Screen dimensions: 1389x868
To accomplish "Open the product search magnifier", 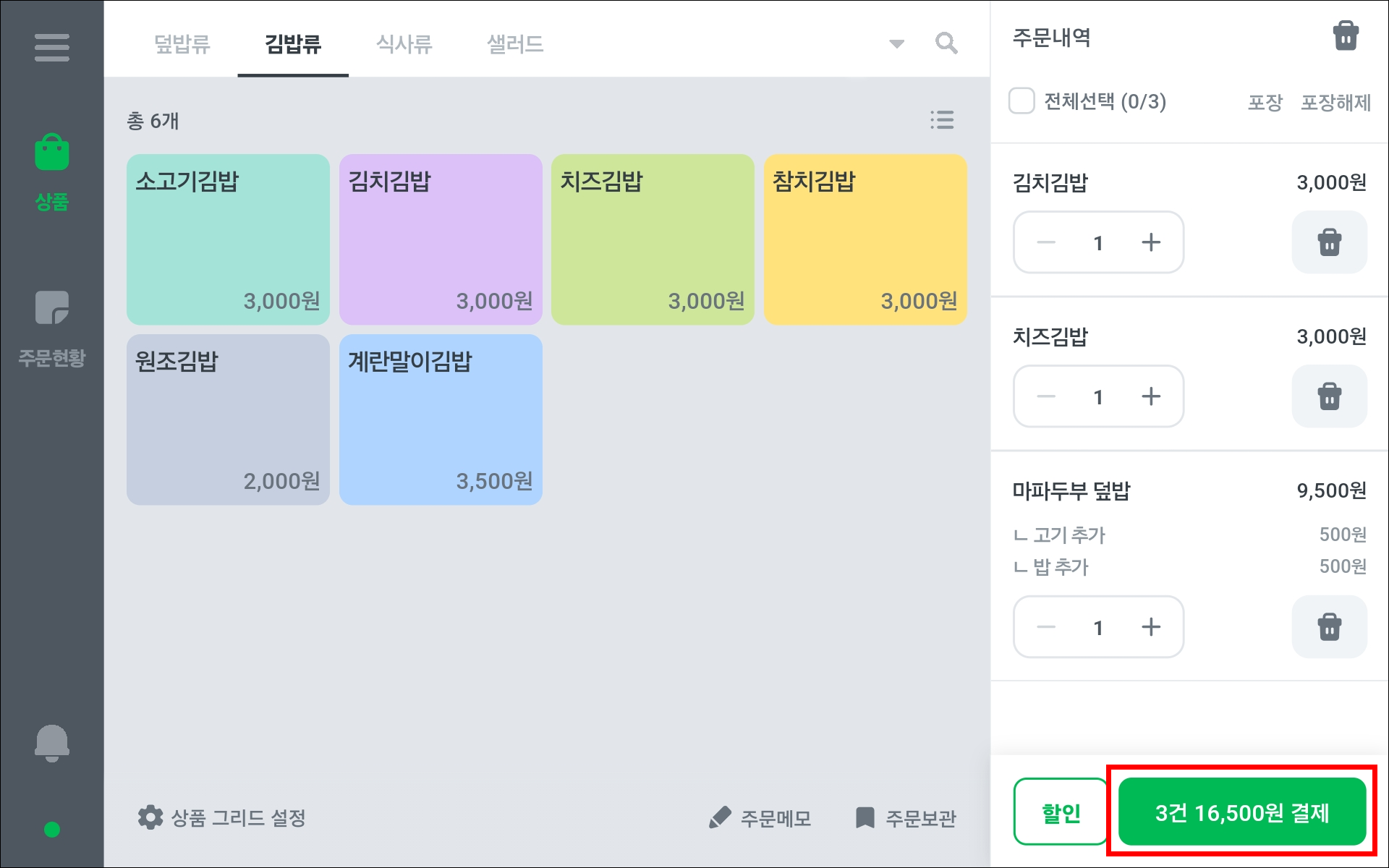I will pos(946,43).
